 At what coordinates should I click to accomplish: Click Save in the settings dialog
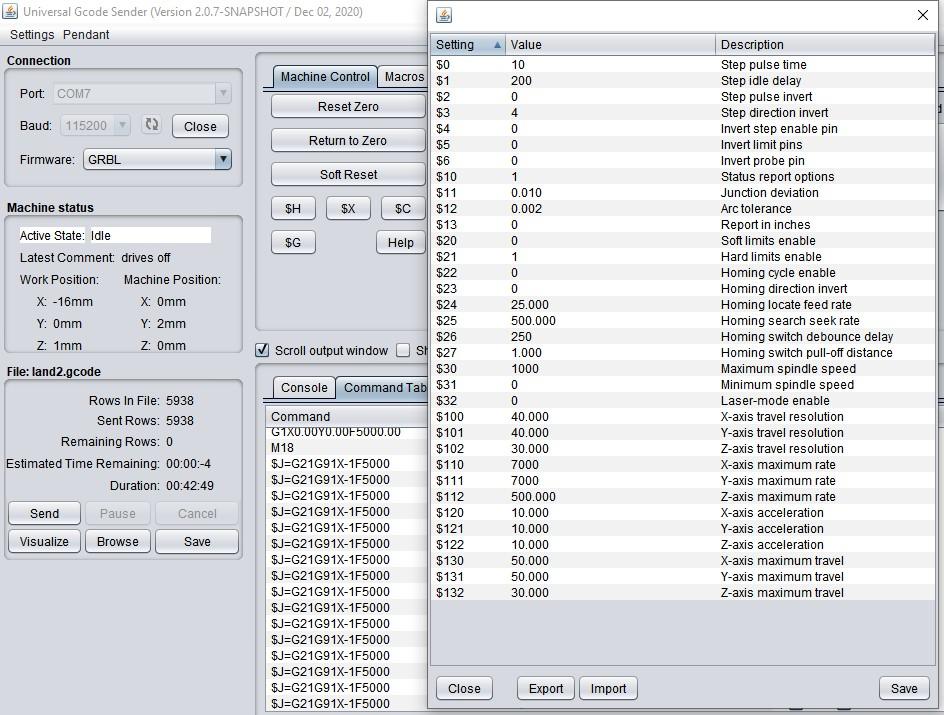(x=904, y=689)
